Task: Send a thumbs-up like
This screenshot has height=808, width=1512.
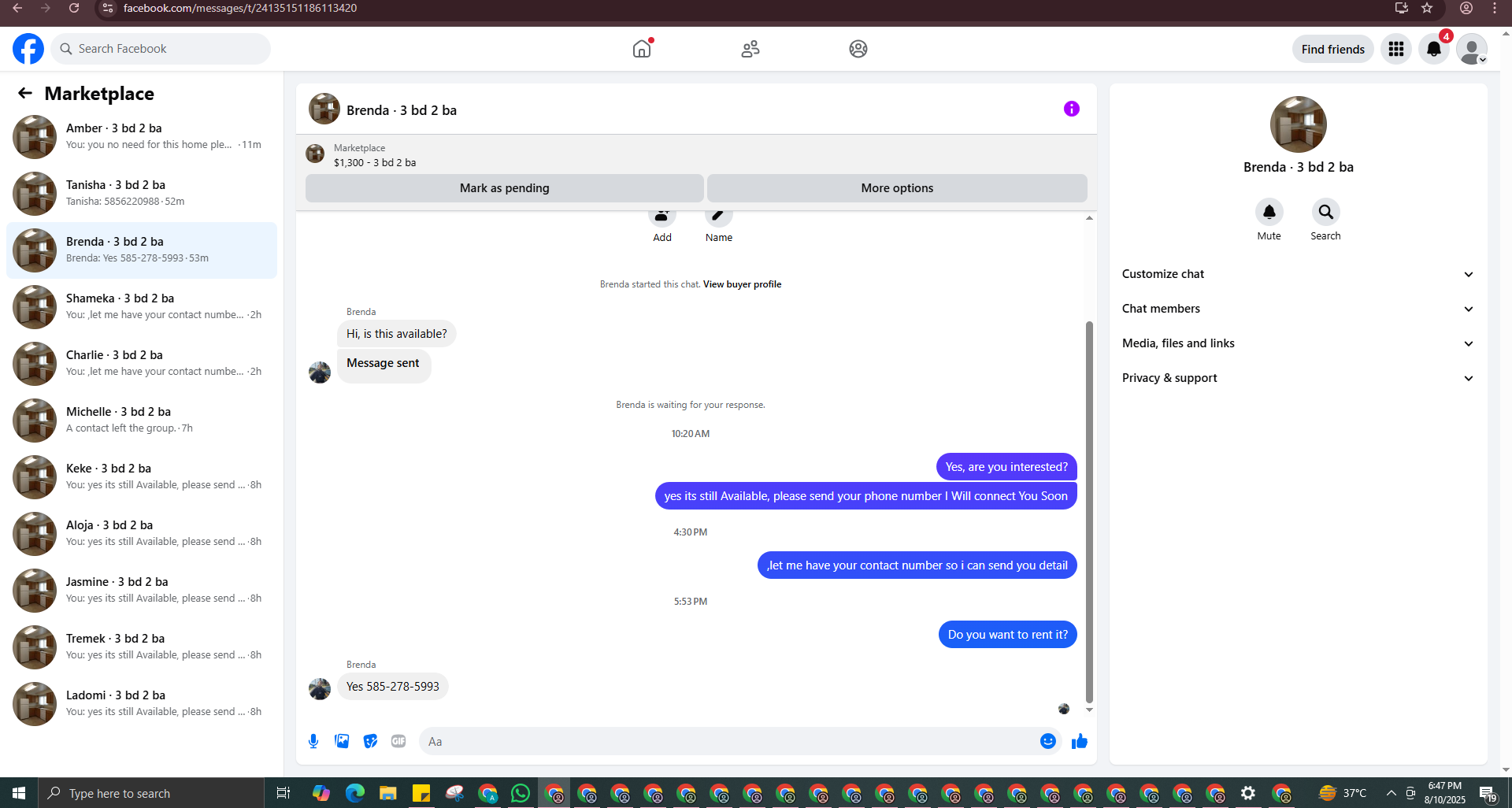Action: click(1080, 741)
